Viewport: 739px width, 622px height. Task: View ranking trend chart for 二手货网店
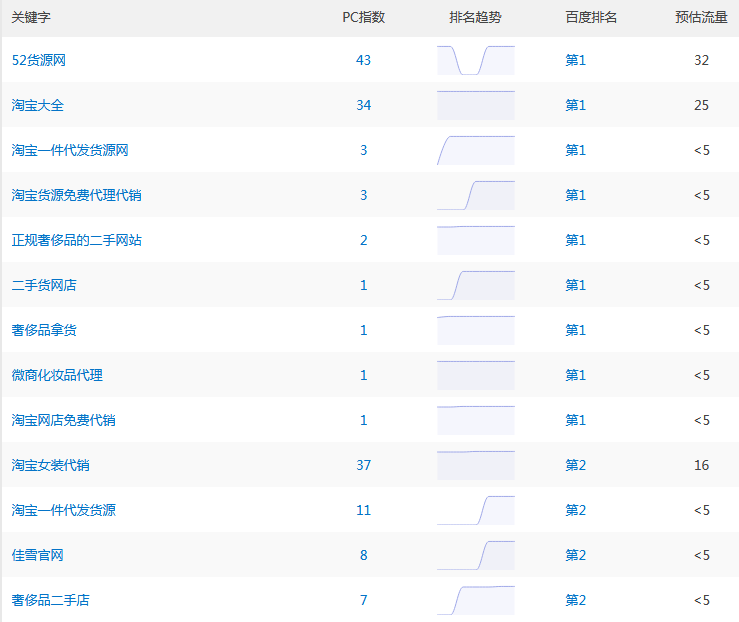point(476,285)
